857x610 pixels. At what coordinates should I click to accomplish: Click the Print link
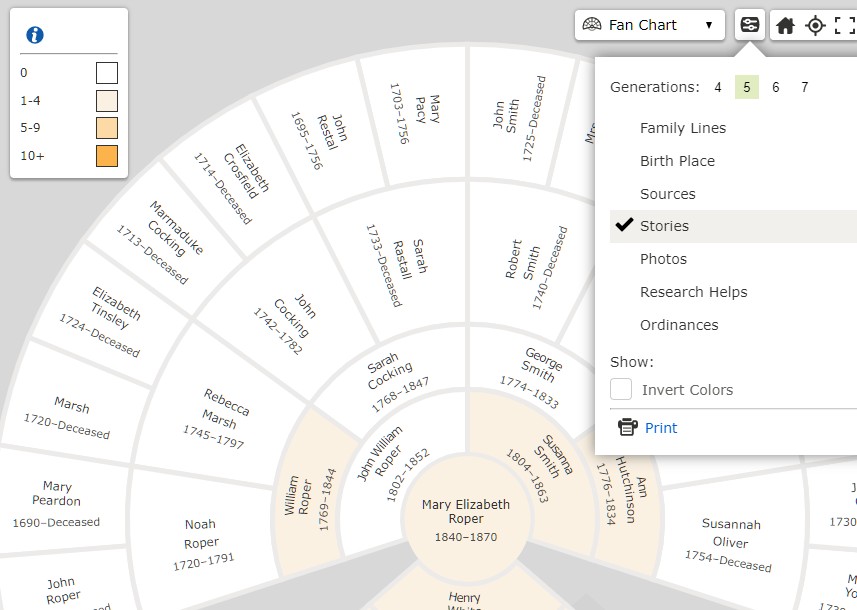(661, 427)
